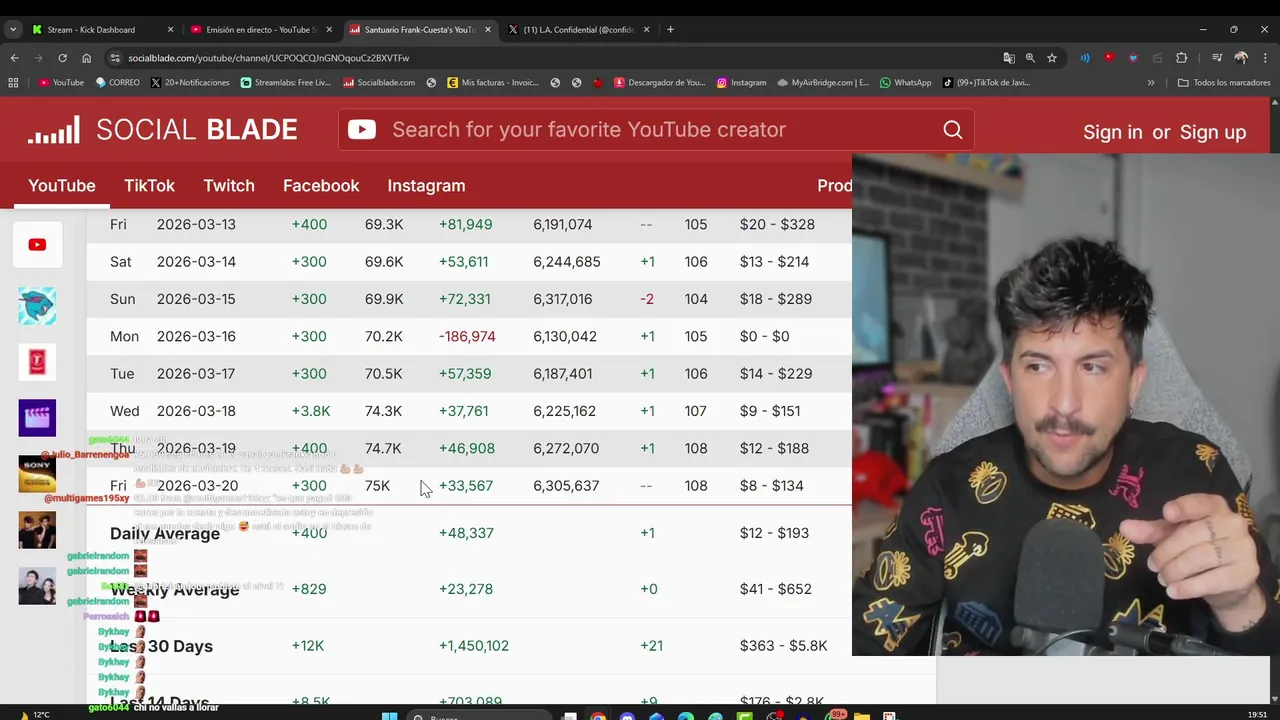Open the CORREO bookmark
The image size is (1280, 720).
pos(118,83)
